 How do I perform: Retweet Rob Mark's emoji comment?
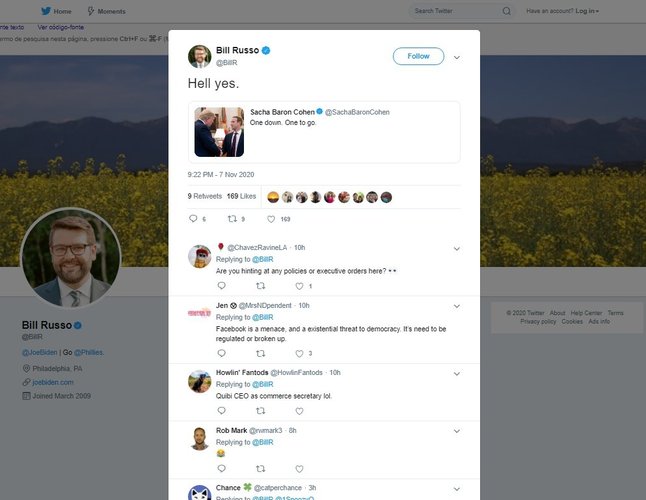[260, 468]
